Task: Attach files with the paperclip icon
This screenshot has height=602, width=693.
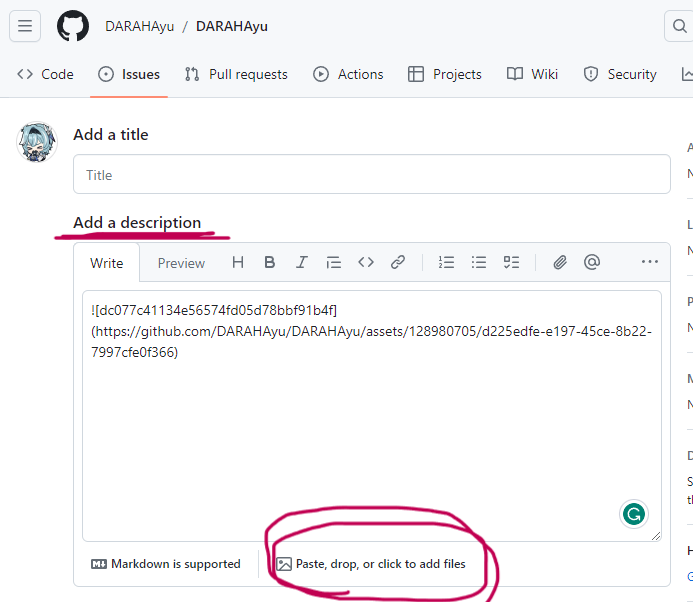Action: [560, 263]
